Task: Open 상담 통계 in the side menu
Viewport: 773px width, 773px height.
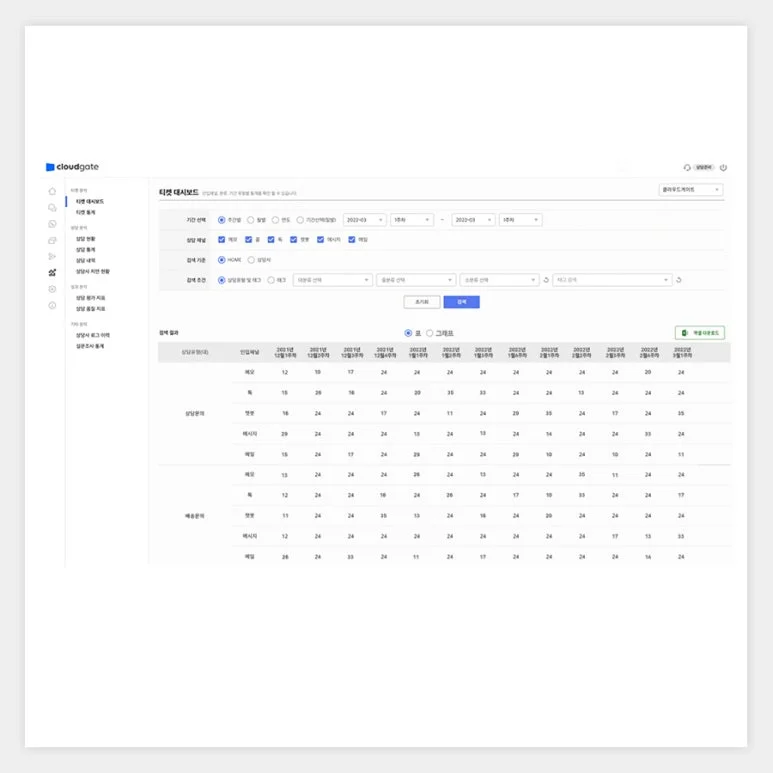Action: pos(85,250)
